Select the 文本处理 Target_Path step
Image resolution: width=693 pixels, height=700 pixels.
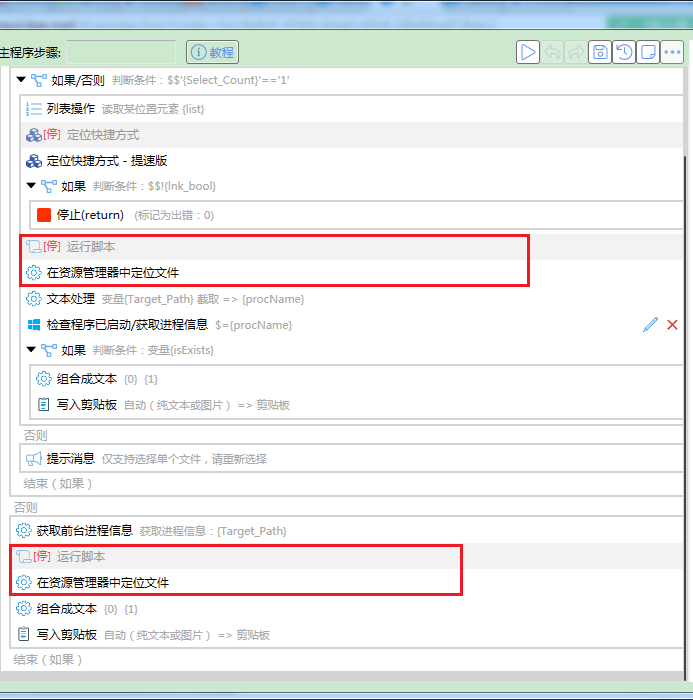click(x=353, y=299)
